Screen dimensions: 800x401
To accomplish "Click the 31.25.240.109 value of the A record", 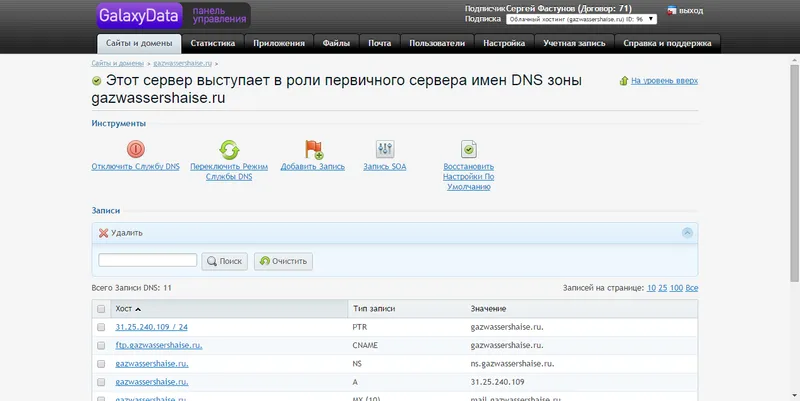I will click(x=497, y=382).
